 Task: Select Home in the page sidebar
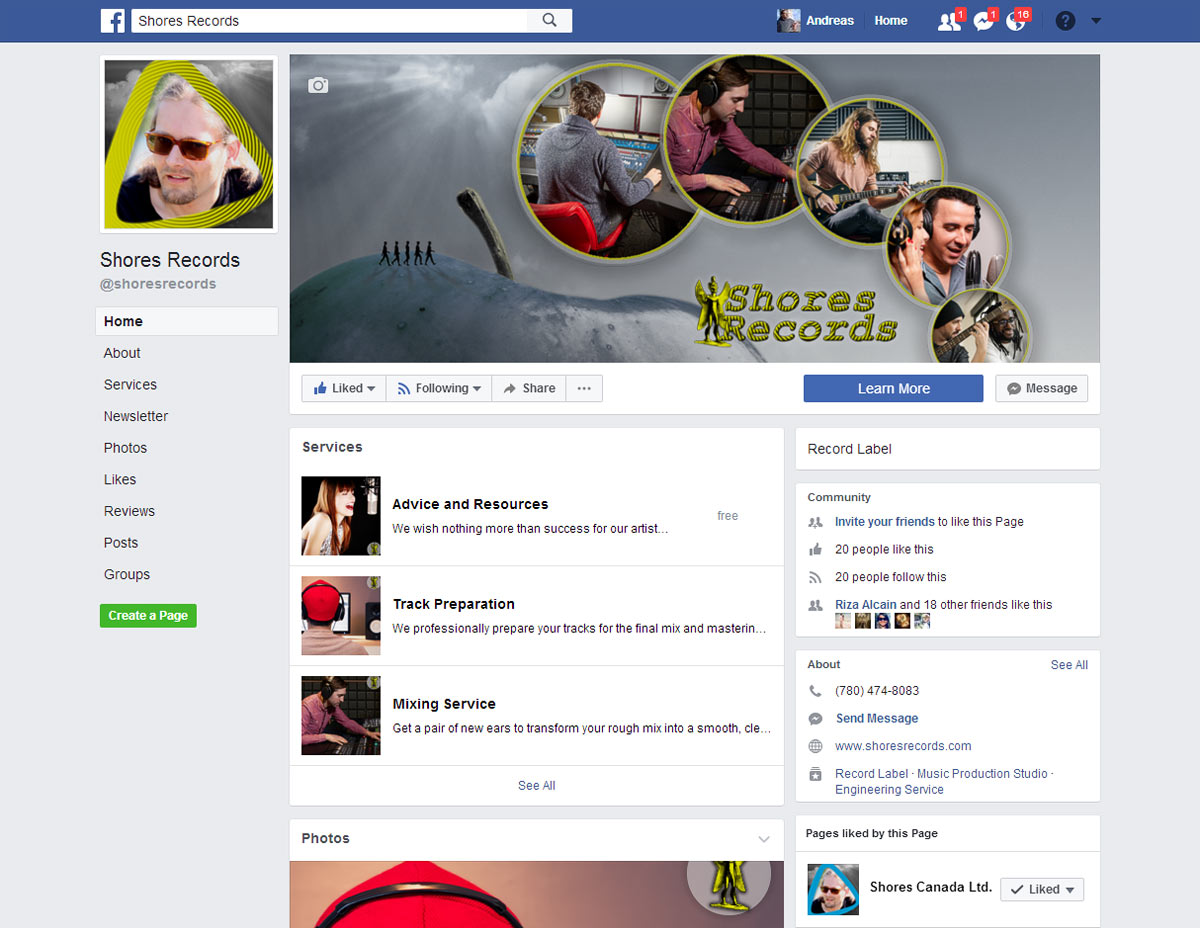point(187,321)
